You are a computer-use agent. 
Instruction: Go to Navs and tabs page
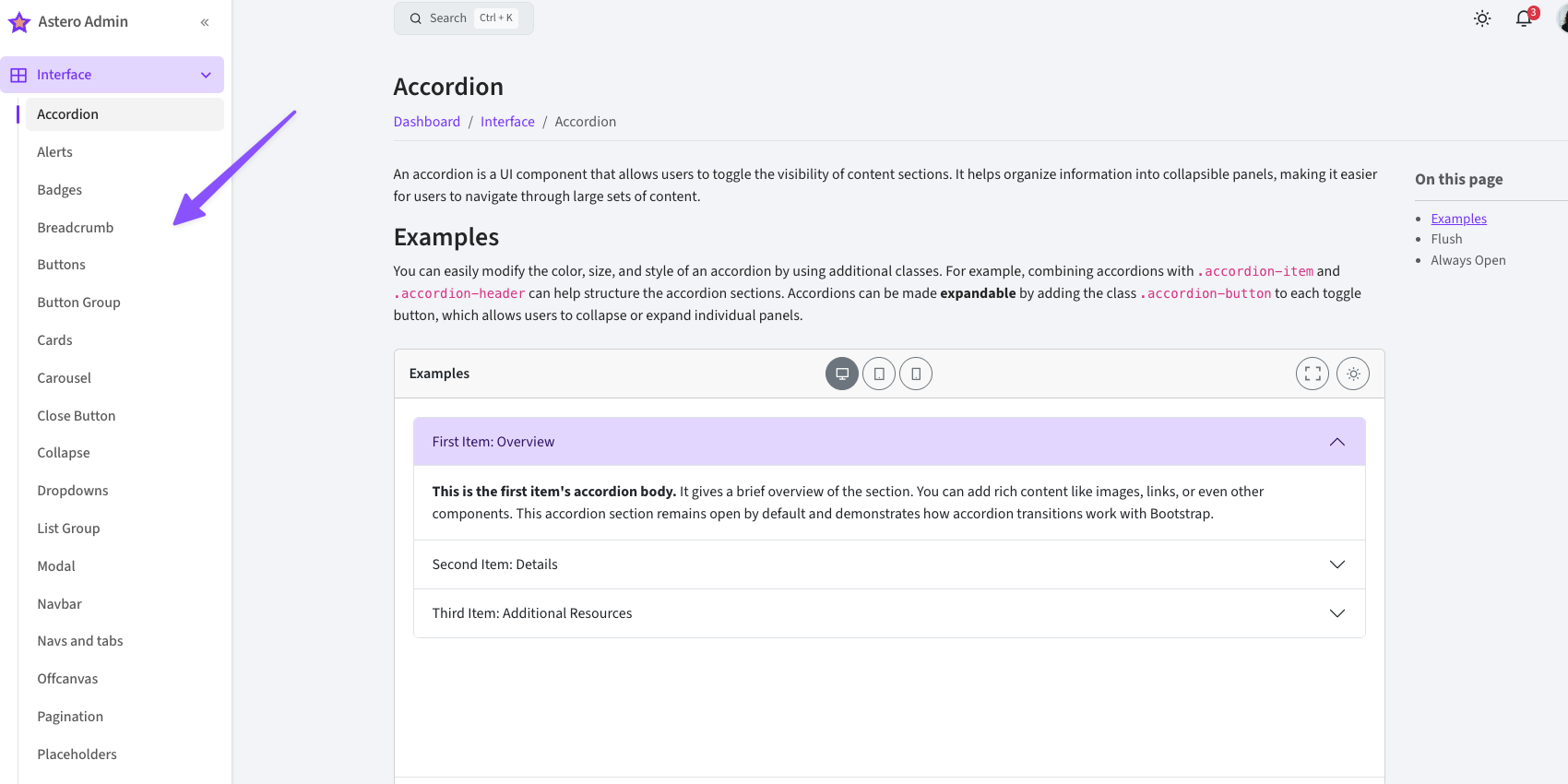coord(80,641)
